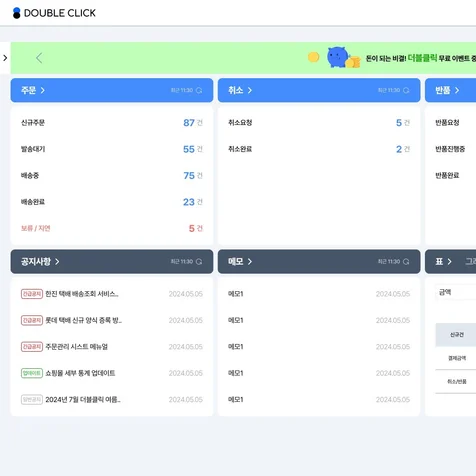Screen dimensions: 476x476
Task: Select the 취소/반품 table row
Action: (x=456, y=382)
